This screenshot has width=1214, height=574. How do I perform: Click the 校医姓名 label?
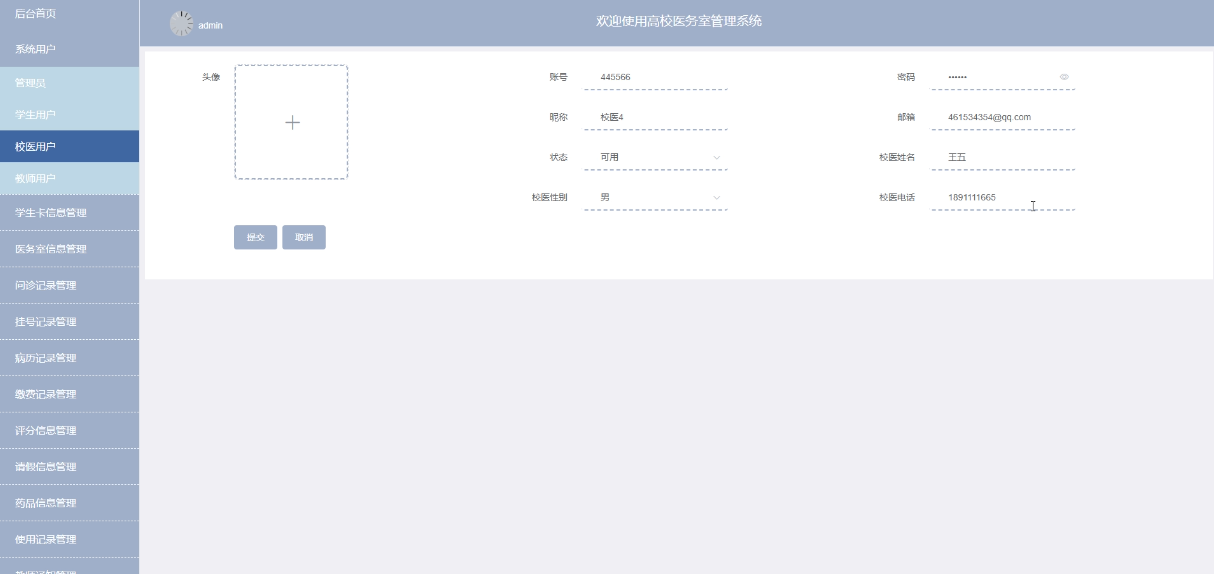coord(897,157)
